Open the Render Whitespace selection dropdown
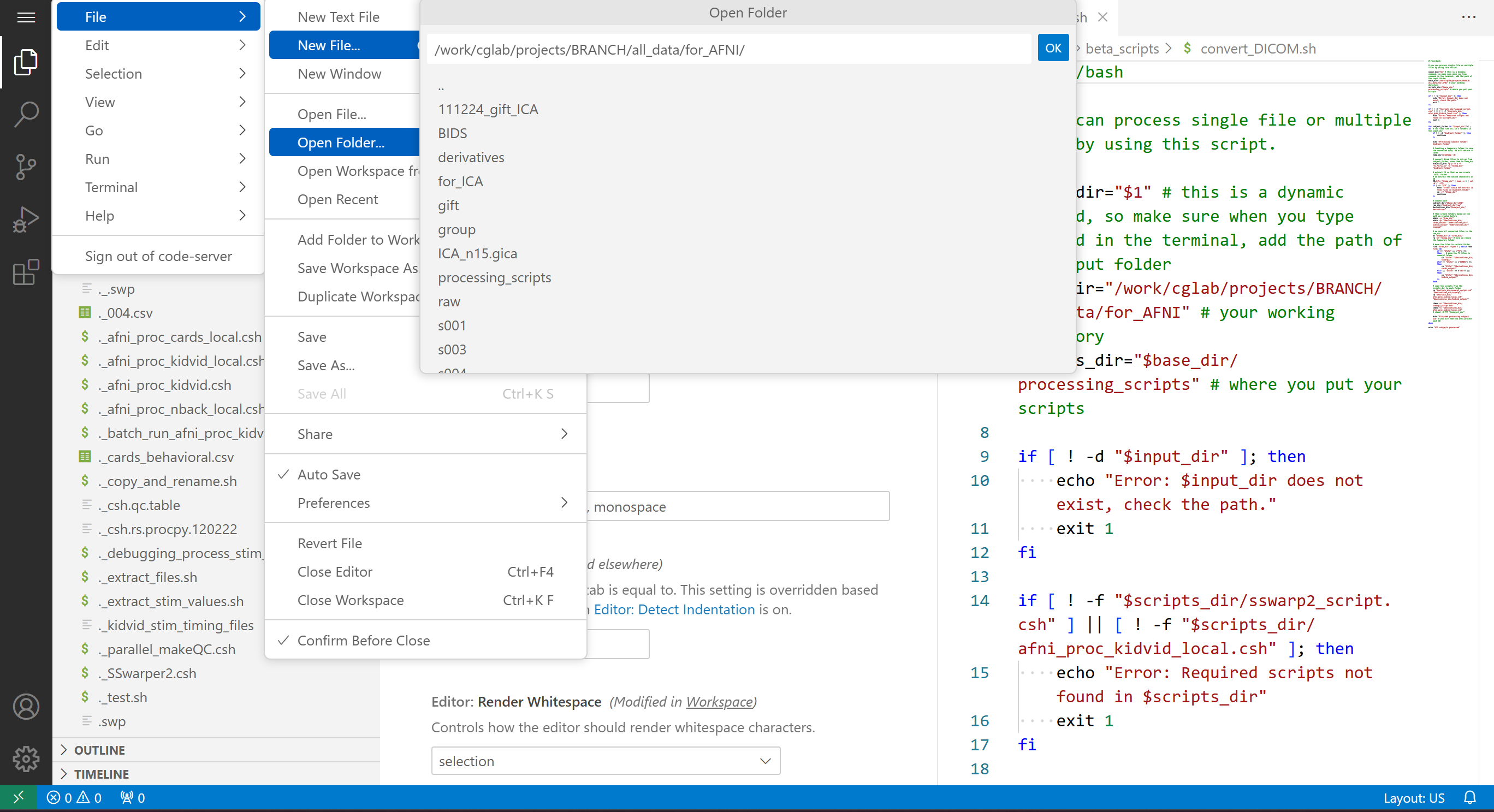This screenshot has width=1494, height=812. (x=606, y=760)
